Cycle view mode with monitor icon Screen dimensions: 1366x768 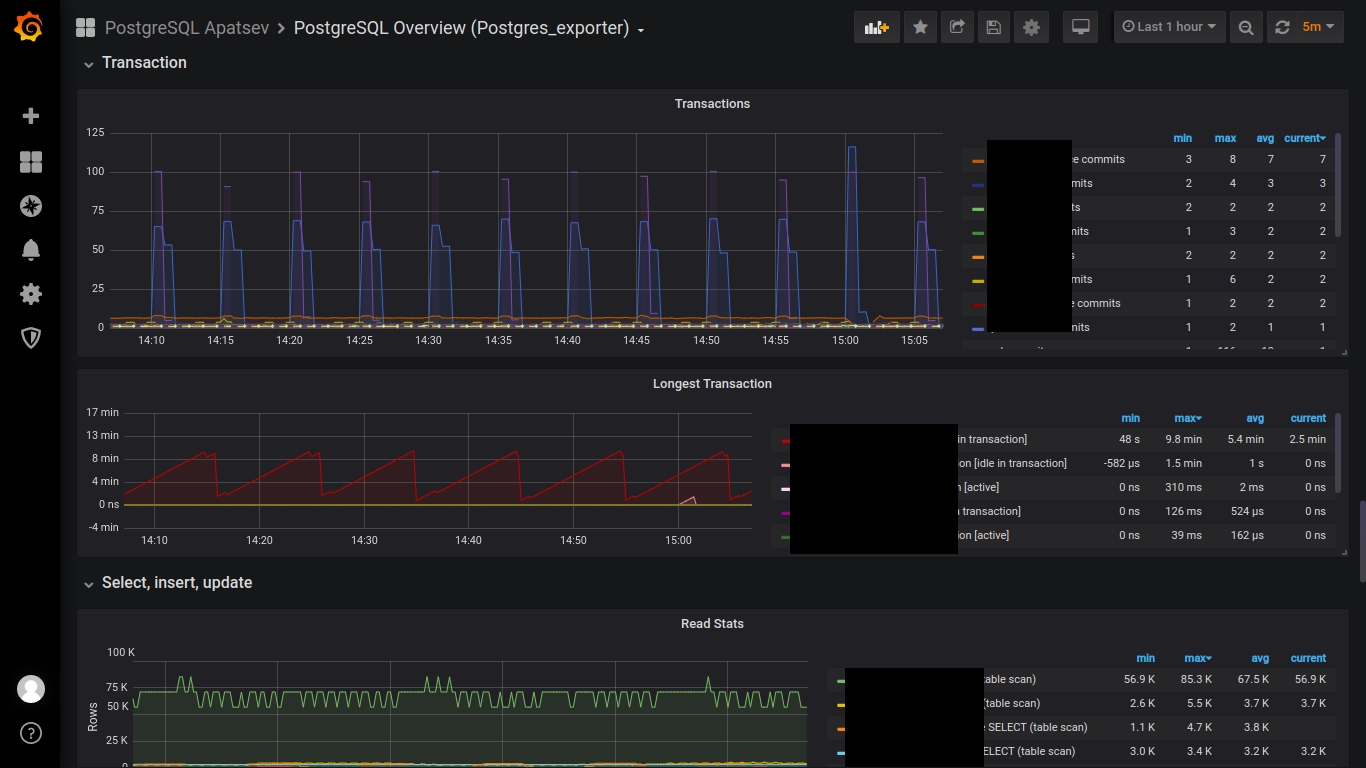click(1080, 27)
